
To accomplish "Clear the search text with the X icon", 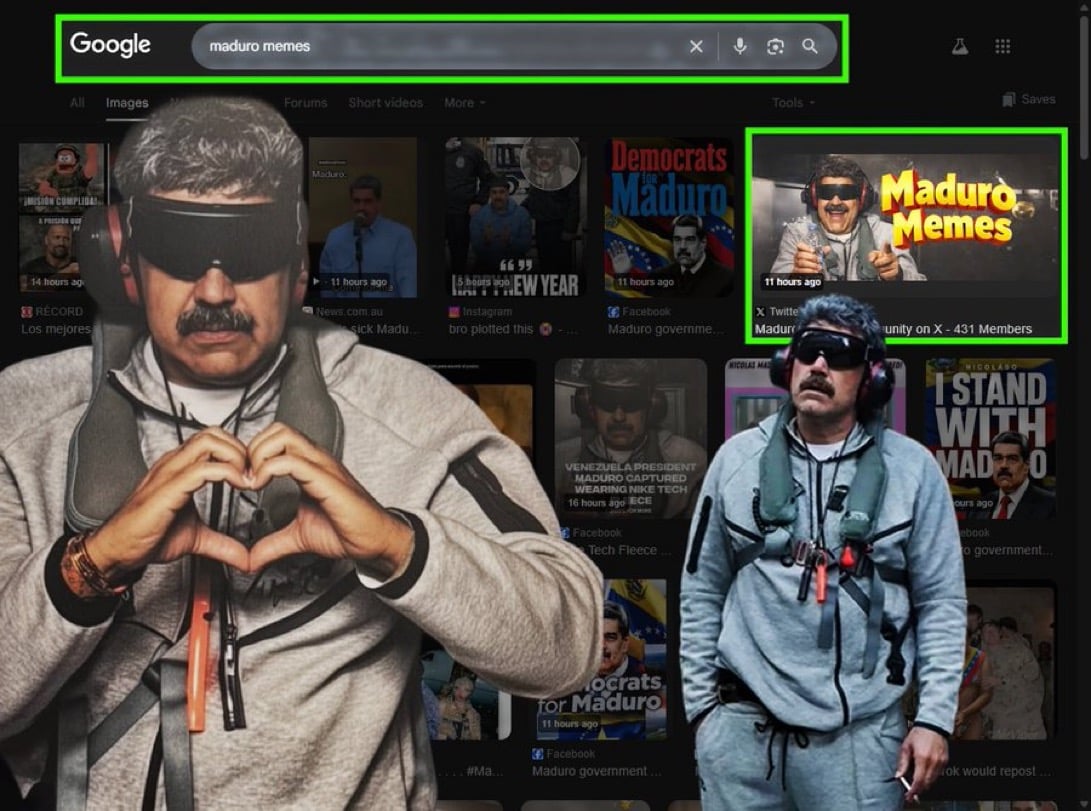I will (x=696, y=47).
